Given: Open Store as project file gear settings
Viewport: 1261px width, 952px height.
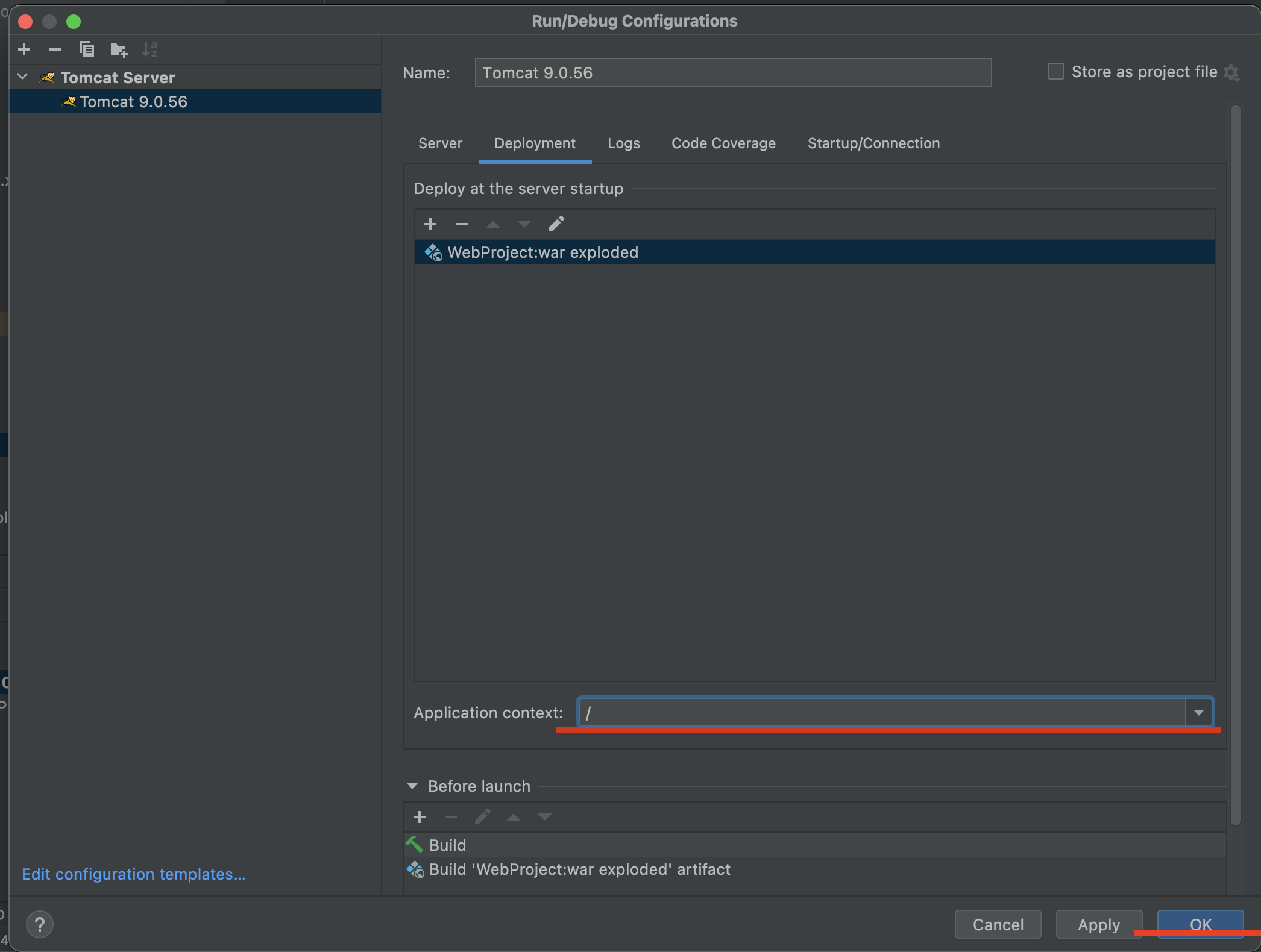Looking at the screenshot, I should pyautogui.click(x=1231, y=73).
